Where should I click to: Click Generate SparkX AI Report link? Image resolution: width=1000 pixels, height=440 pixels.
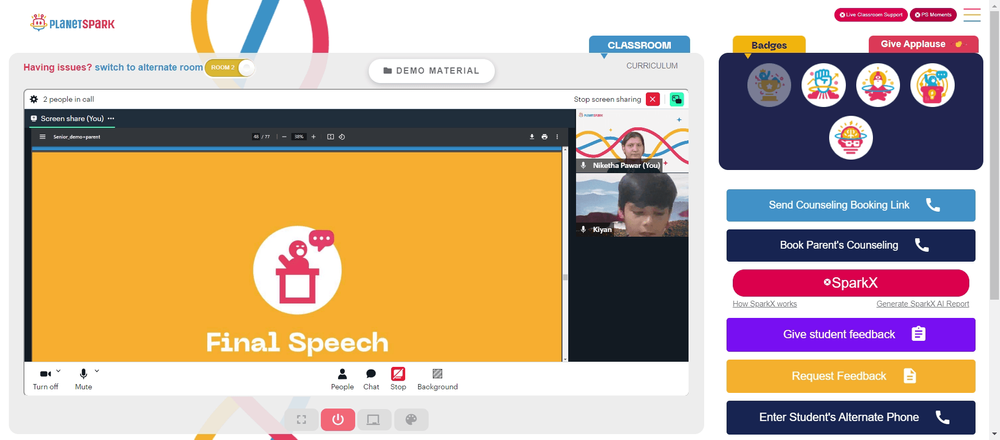[x=923, y=304]
